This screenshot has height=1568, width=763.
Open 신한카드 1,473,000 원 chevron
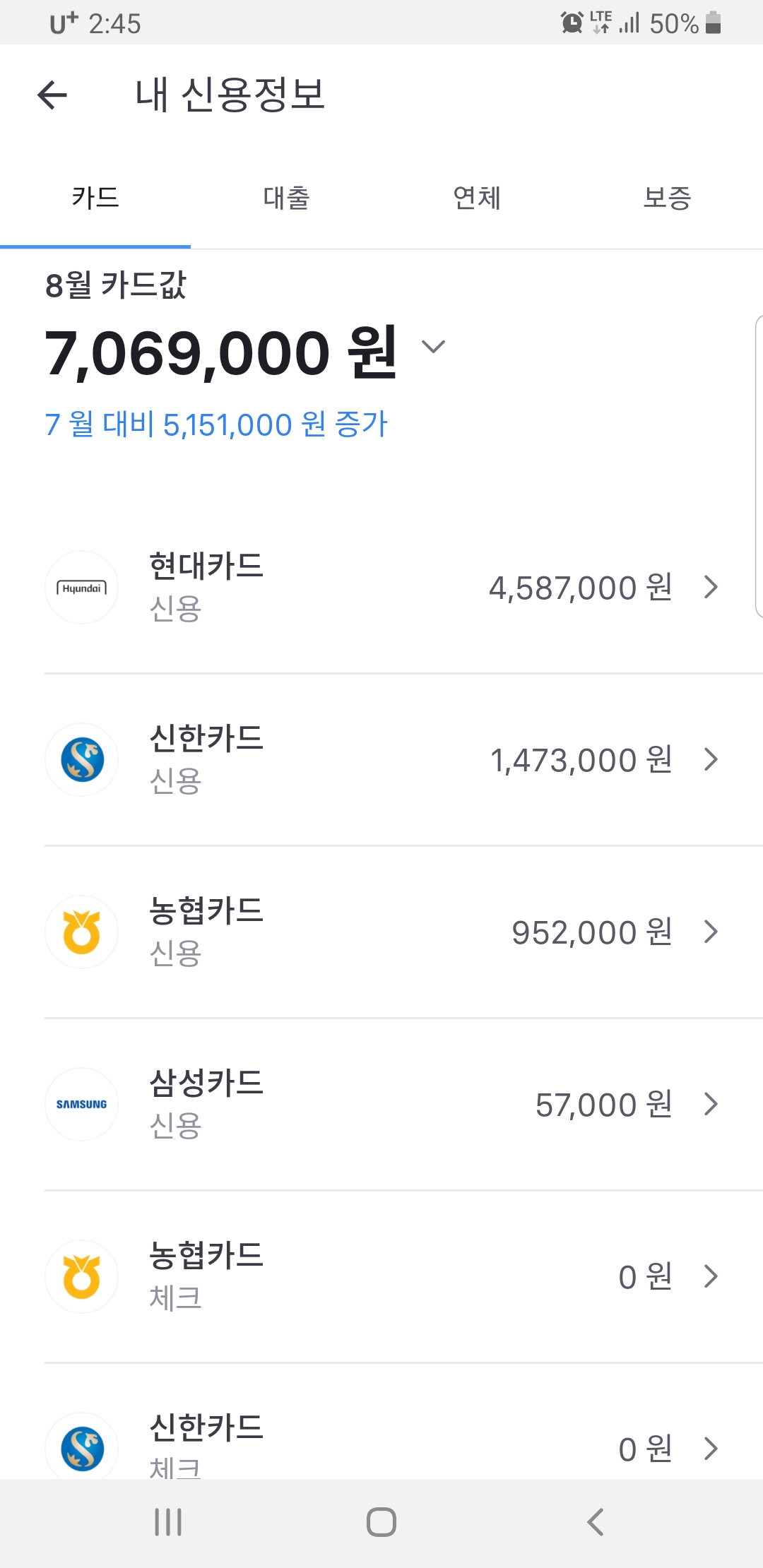(711, 759)
